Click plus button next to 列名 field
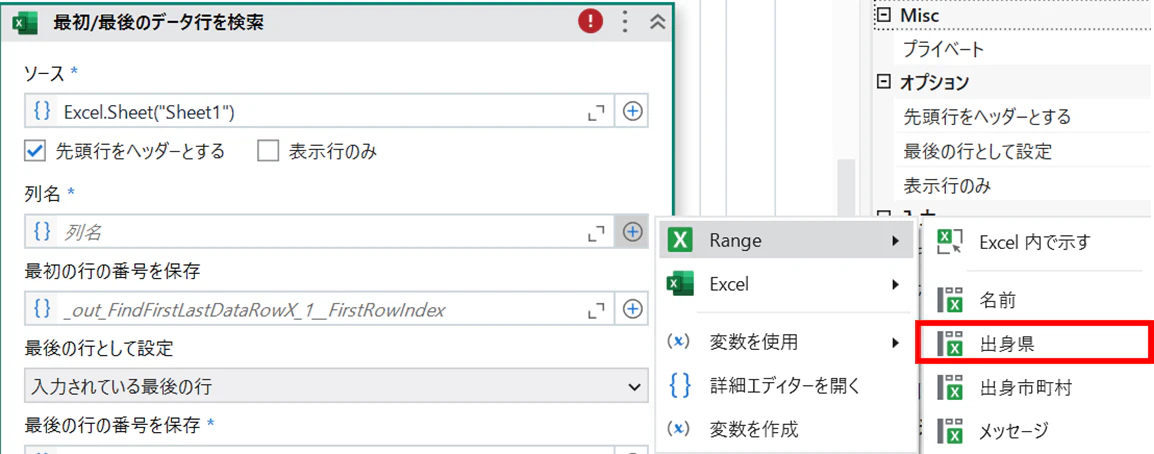1154x454 pixels. pos(632,233)
